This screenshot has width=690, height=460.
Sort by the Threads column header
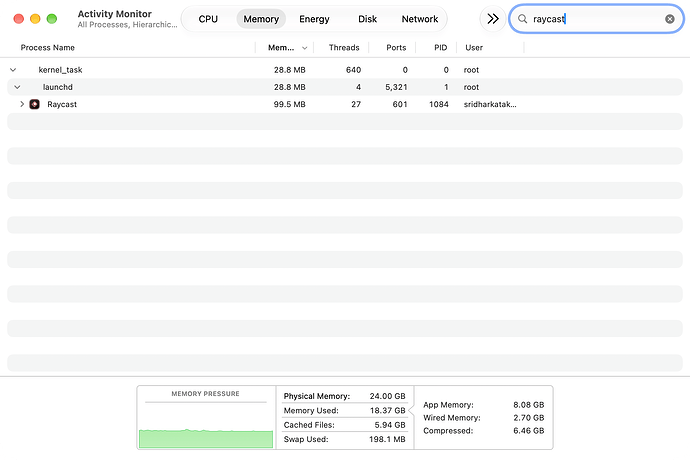344,48
